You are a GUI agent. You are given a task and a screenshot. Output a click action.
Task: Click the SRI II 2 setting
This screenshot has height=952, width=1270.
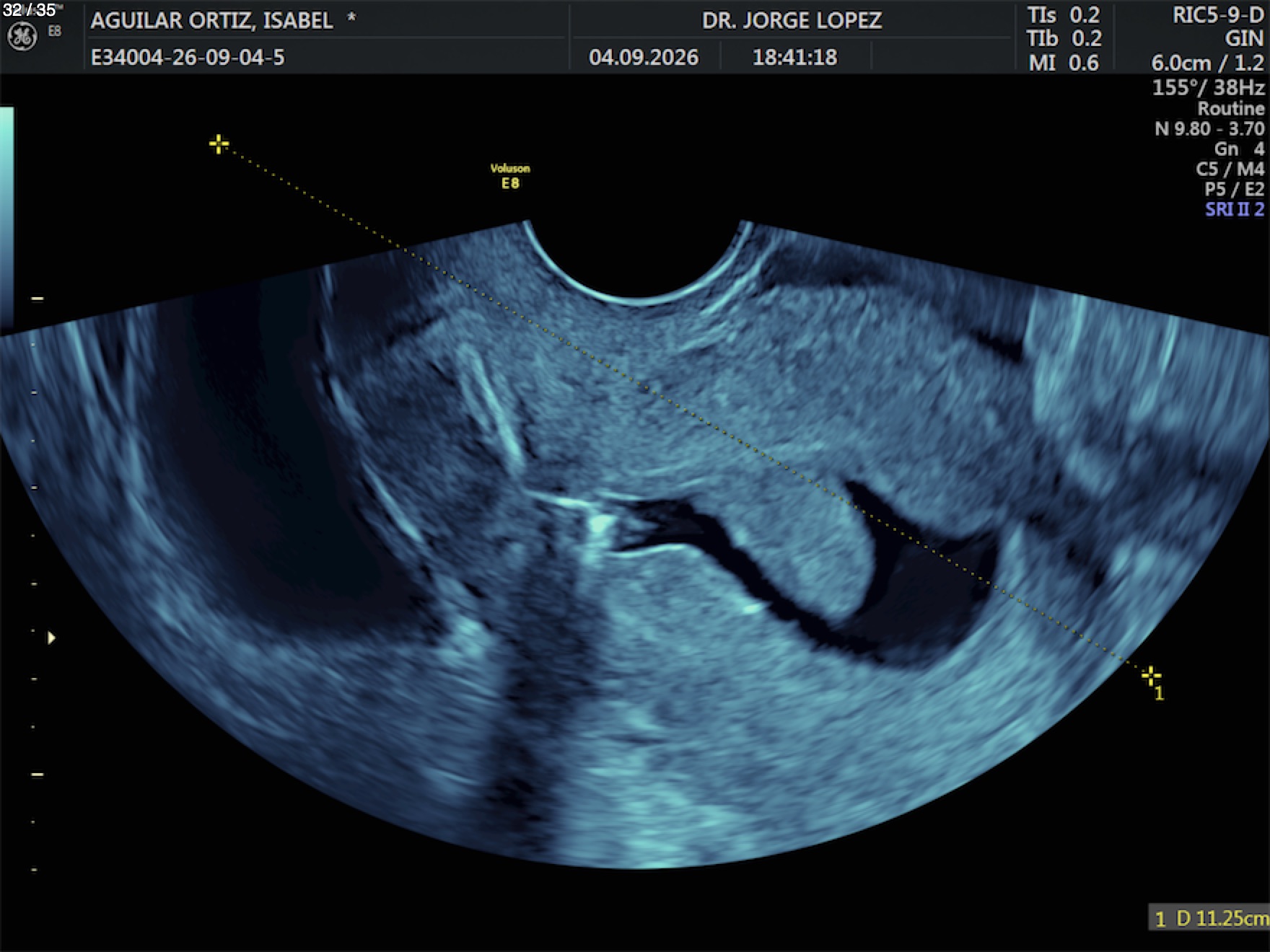tap(1235, 209)
